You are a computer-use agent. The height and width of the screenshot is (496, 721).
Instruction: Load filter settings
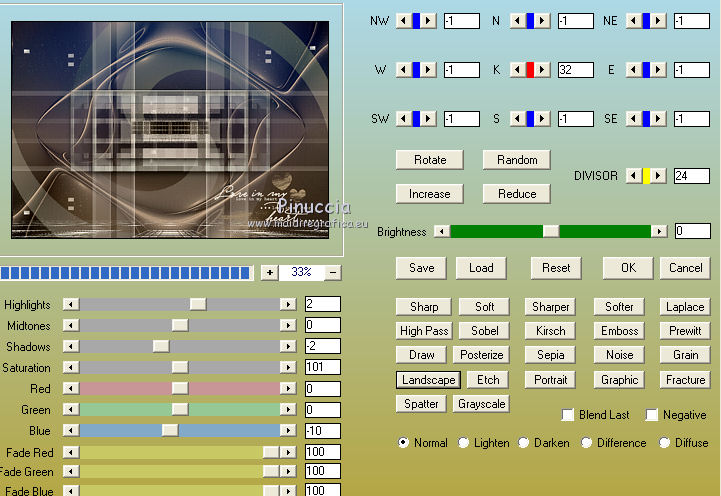pyautogui.click(x=481, y=268)
